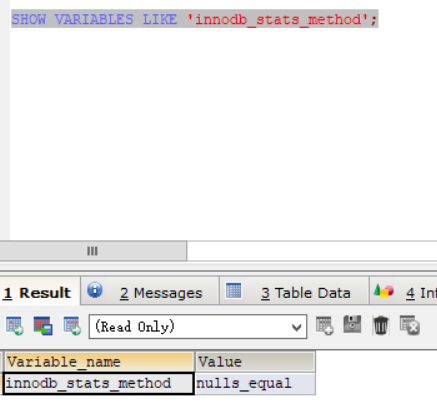The width and height of the screenshot is (437, 408).
Task: Select the nulls_equal value cell
Action: pos(255,384)
